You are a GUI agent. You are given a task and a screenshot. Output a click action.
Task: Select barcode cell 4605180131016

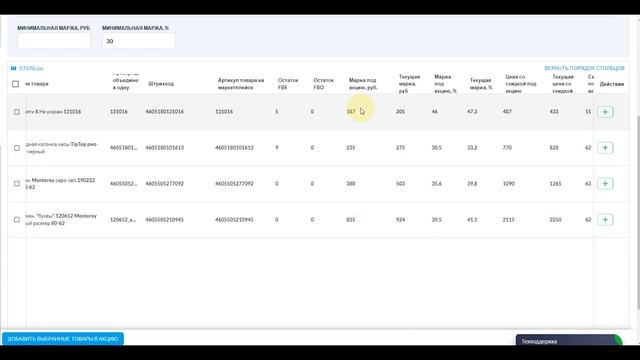(x=164, y=112)
